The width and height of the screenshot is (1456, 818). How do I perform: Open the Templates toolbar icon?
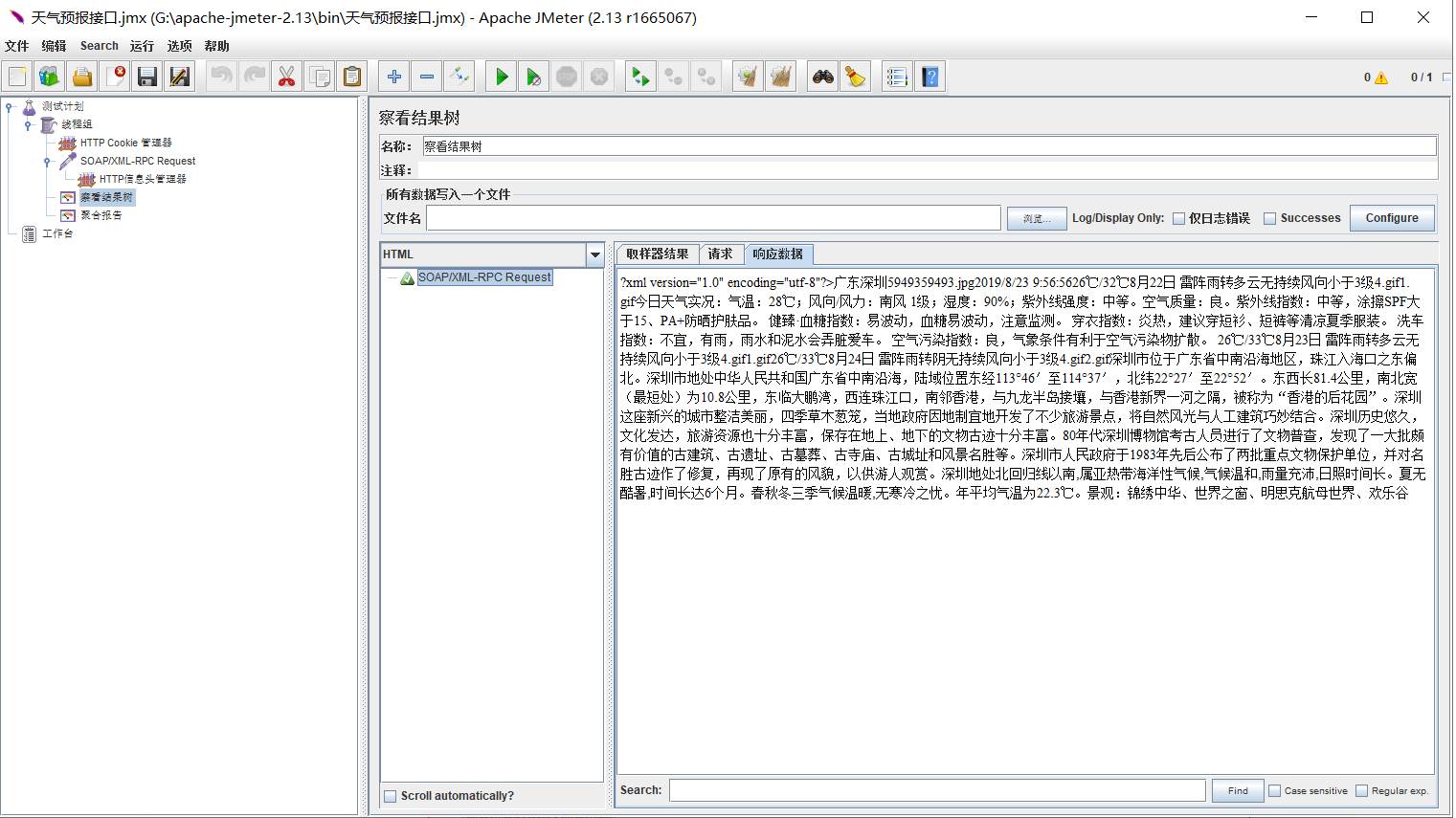[x=50, y=77]
